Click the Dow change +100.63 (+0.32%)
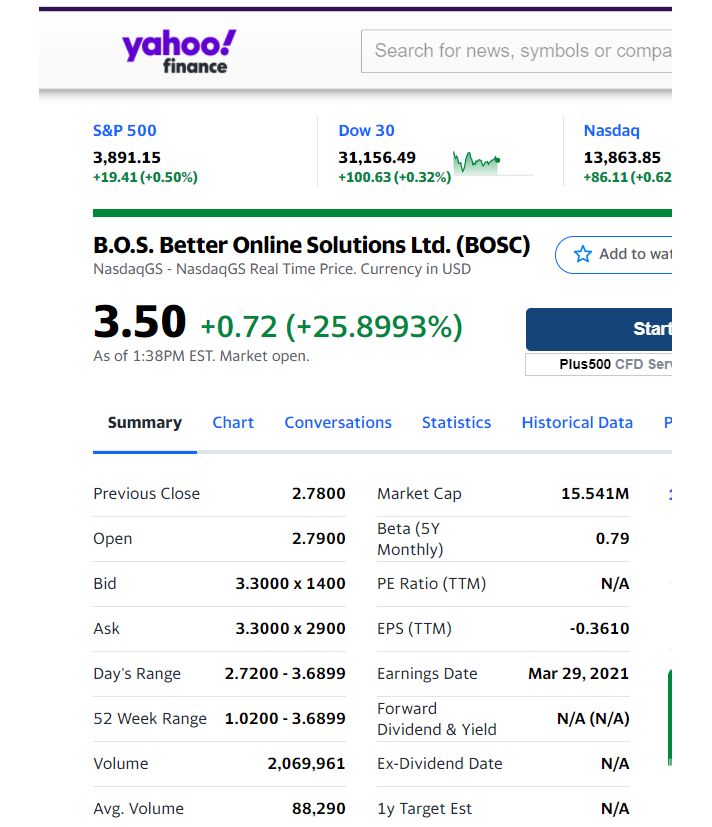712x827 pixels. [395, 177]
